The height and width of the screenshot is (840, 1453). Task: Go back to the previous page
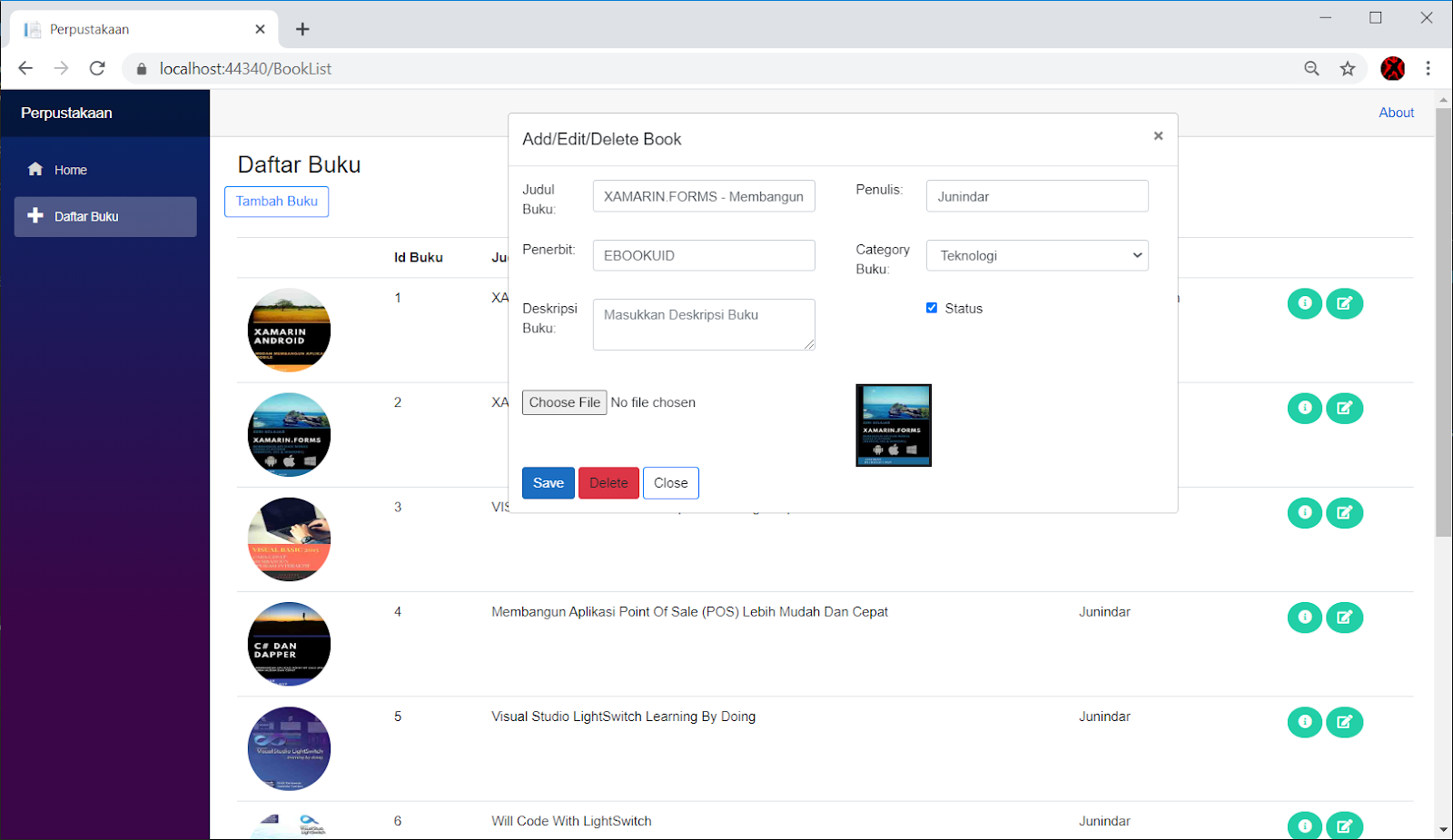pos(25,68)
